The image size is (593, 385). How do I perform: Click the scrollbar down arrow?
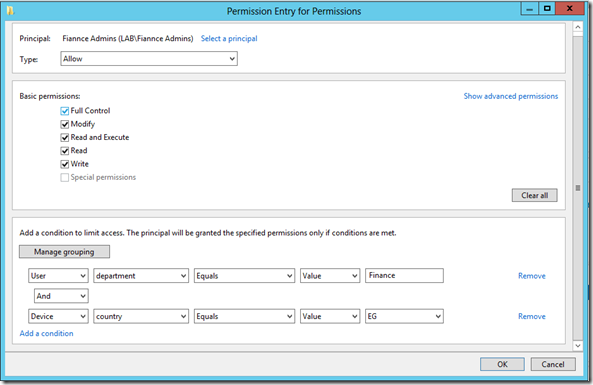click(x=577, y=345)
